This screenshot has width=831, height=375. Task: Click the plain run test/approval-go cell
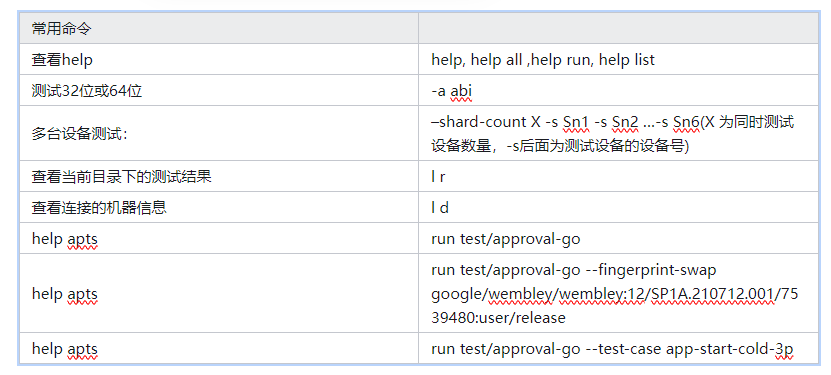618,238
